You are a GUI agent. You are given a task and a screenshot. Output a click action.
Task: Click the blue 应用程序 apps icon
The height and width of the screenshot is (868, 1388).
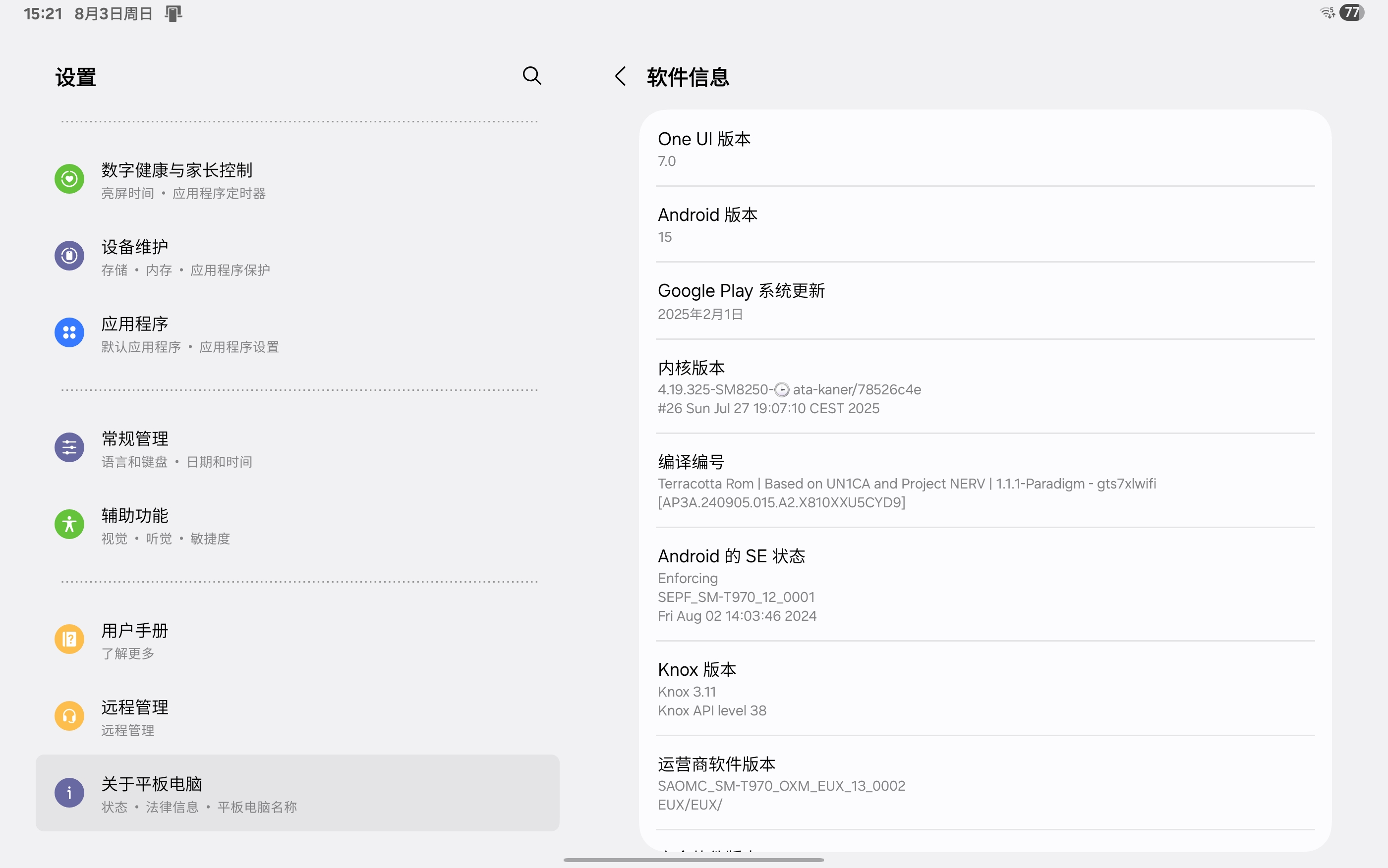69,332
